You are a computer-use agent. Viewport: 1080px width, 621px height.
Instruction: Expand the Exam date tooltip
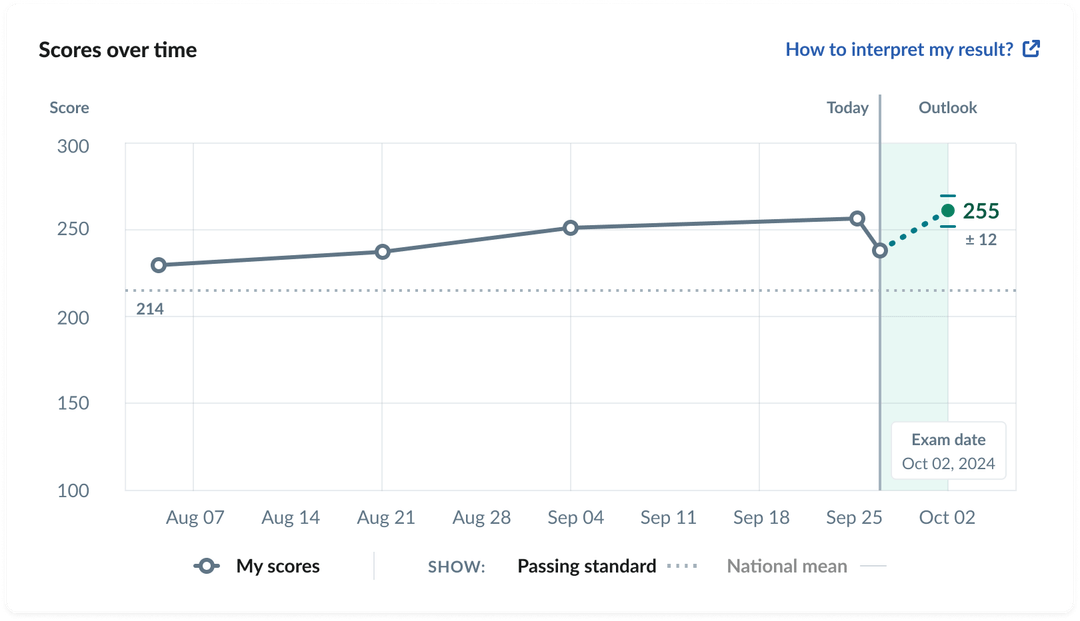[948, 451]
